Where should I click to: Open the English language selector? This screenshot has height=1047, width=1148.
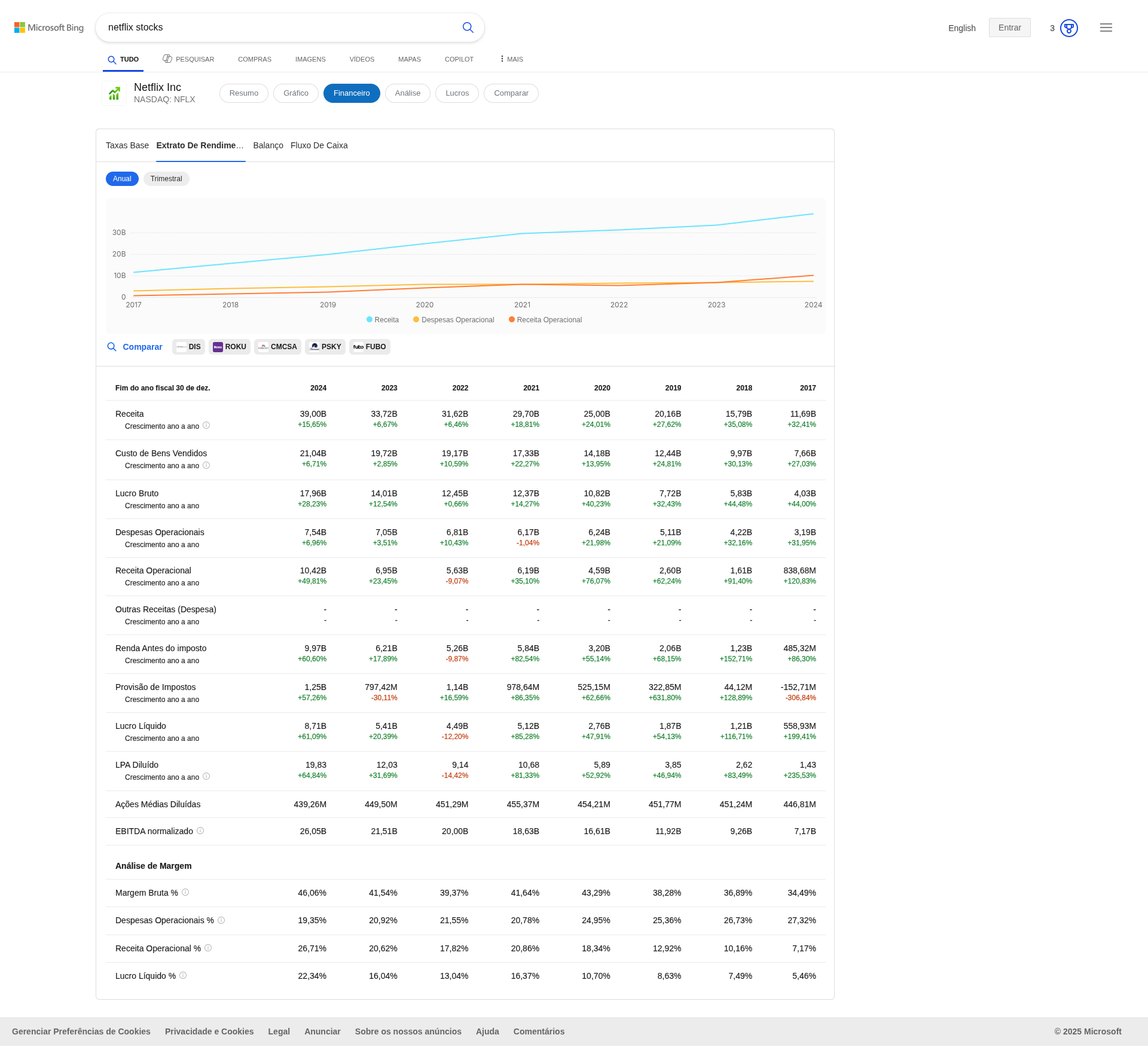tap(961, 28)
